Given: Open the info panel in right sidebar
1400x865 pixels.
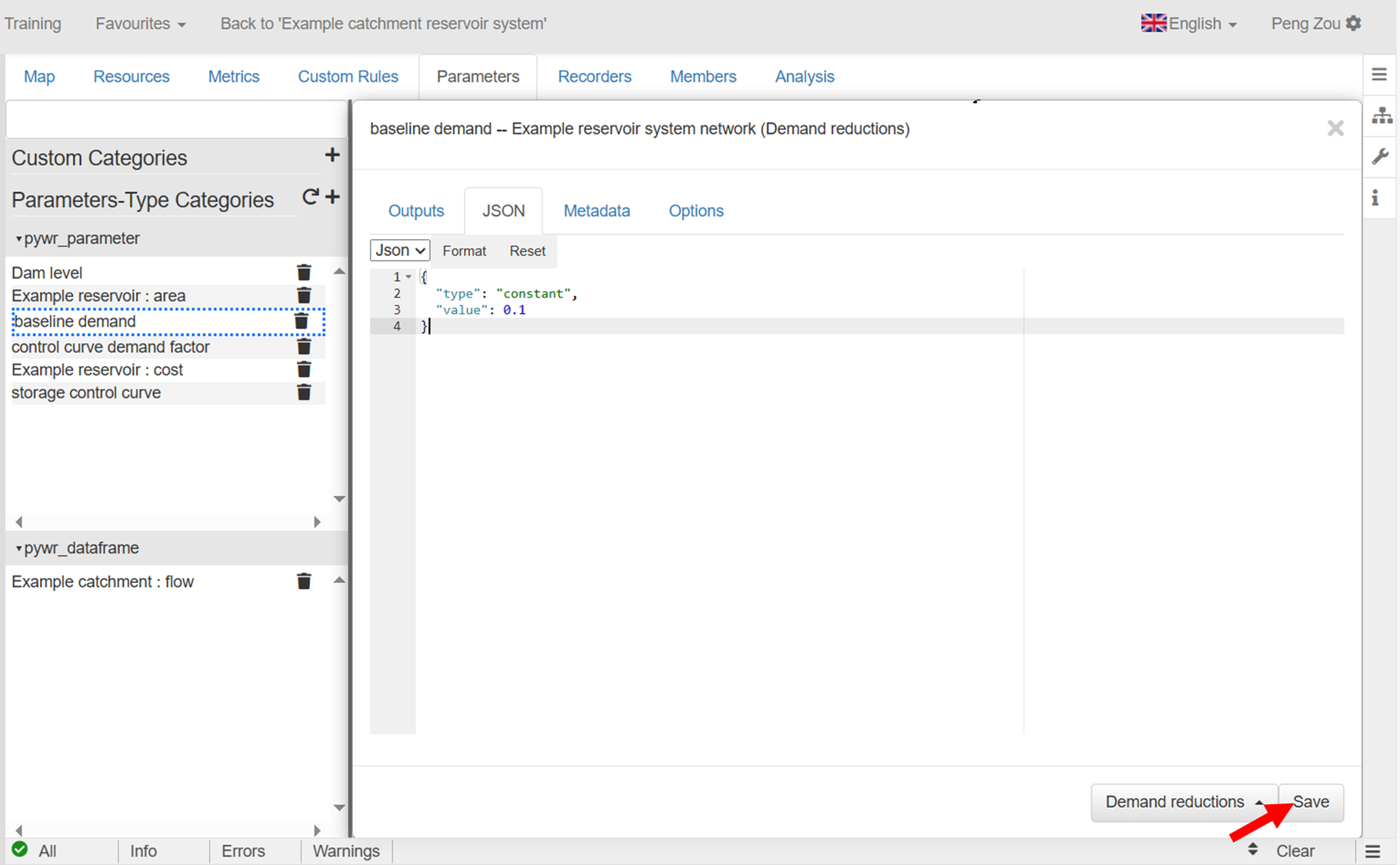Looking at the screenshot, I should pos(1375,198).
